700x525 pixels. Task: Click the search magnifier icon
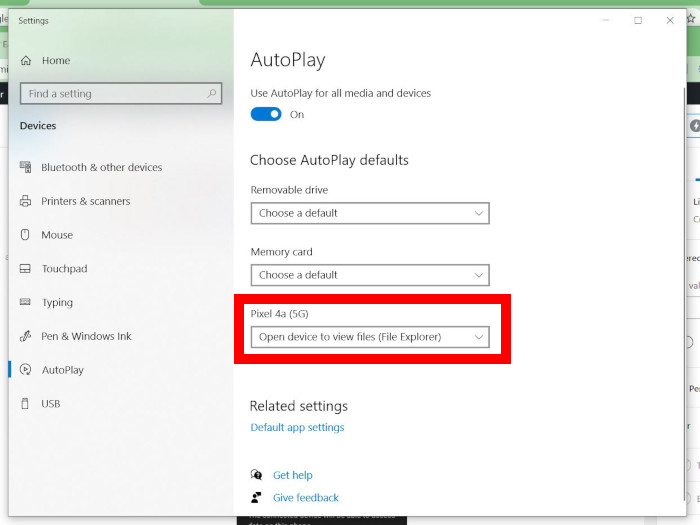pos(212,93)
